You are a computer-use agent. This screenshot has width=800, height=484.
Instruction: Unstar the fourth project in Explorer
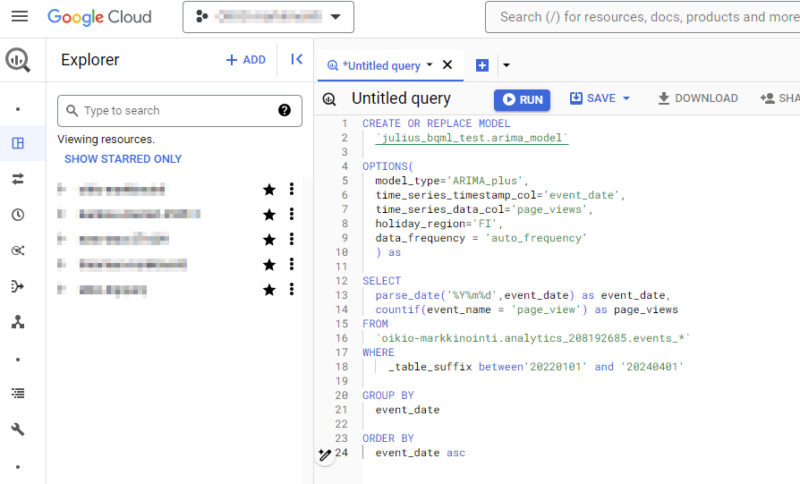269,265
